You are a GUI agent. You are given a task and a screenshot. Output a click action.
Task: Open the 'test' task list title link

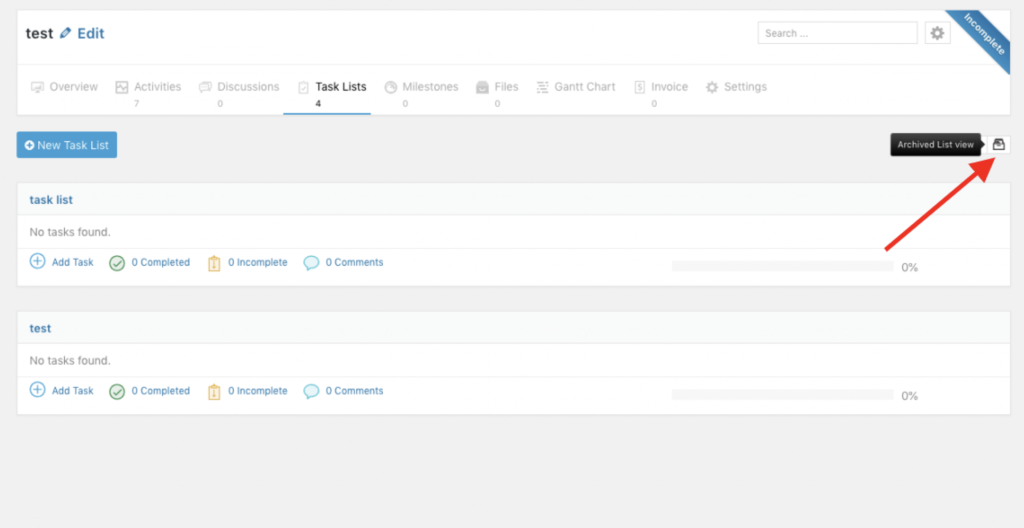coord(40,328)
